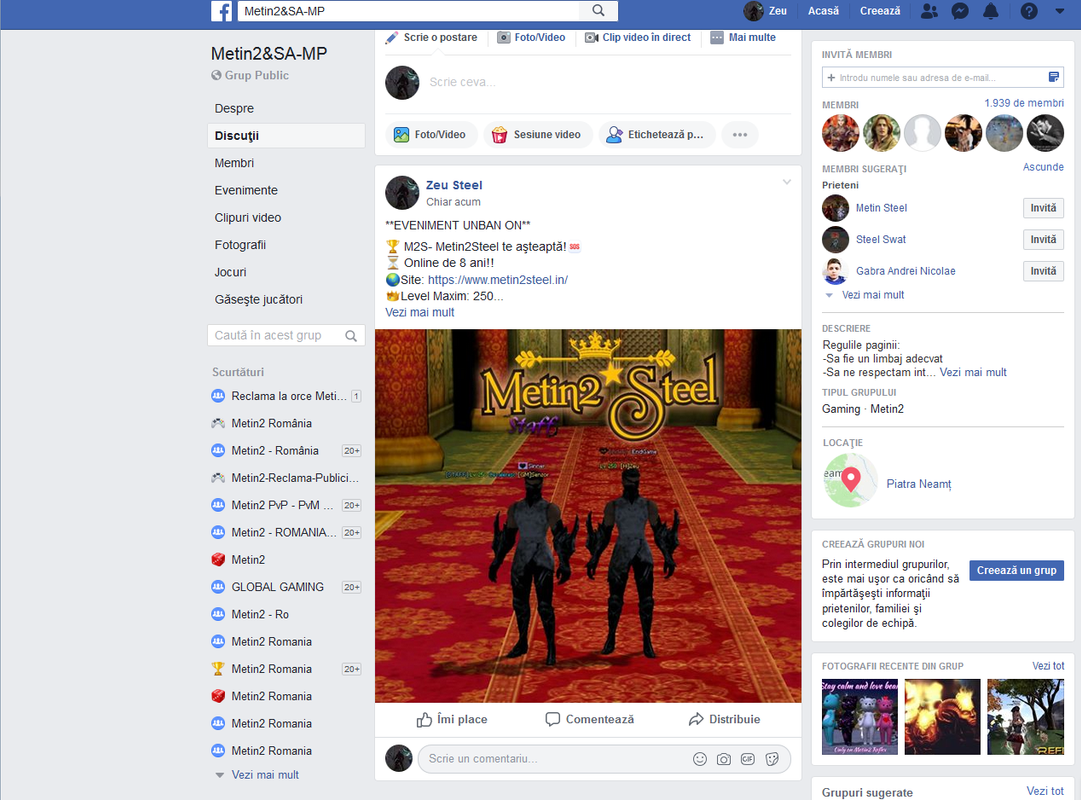Click Foto/Video pill button in composer
This screenshot has height=800, width=1081.
point(430,134)
